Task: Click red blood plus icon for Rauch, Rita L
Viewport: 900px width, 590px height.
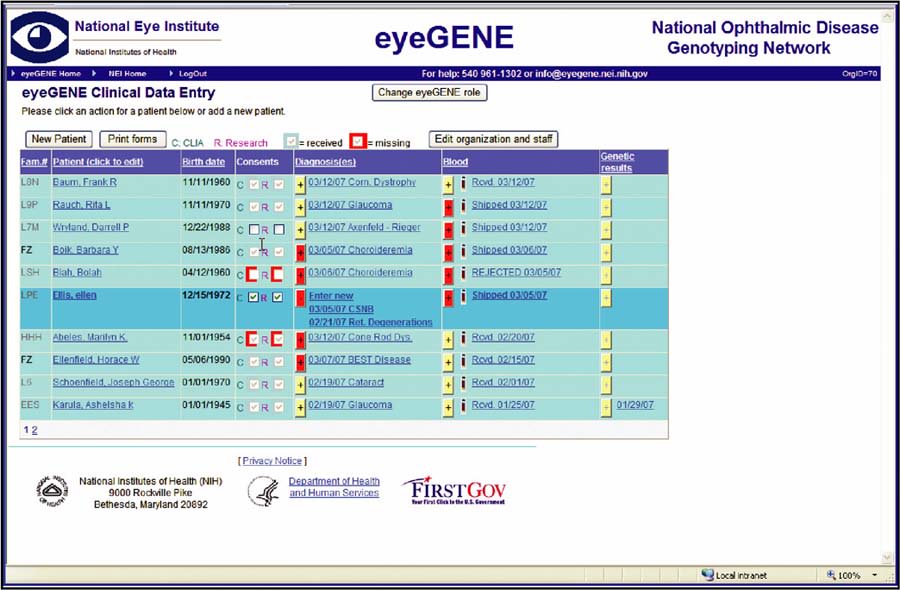Action: (x=448, y=207)
